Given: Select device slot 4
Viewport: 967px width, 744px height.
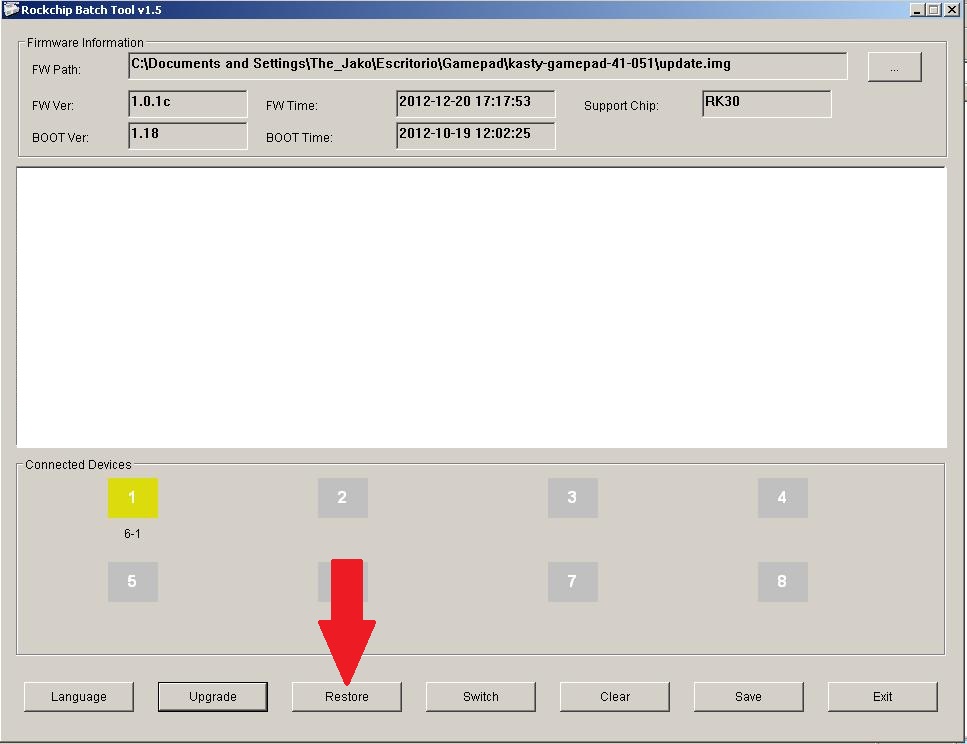Looking at the screenshot, I should click(x=783, y=497).
